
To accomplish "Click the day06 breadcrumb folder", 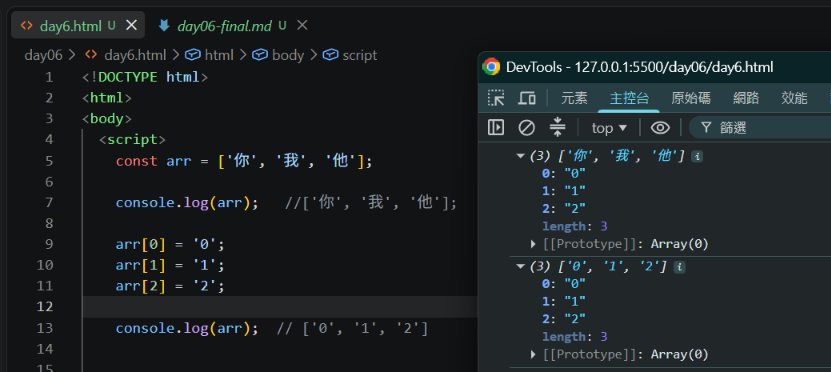I will [x=43, y=55].
